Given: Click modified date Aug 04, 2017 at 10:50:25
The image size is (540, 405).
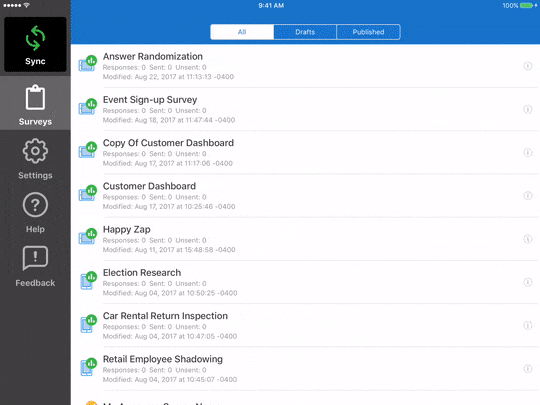Looking at the screenshot, I should point(170,293).
